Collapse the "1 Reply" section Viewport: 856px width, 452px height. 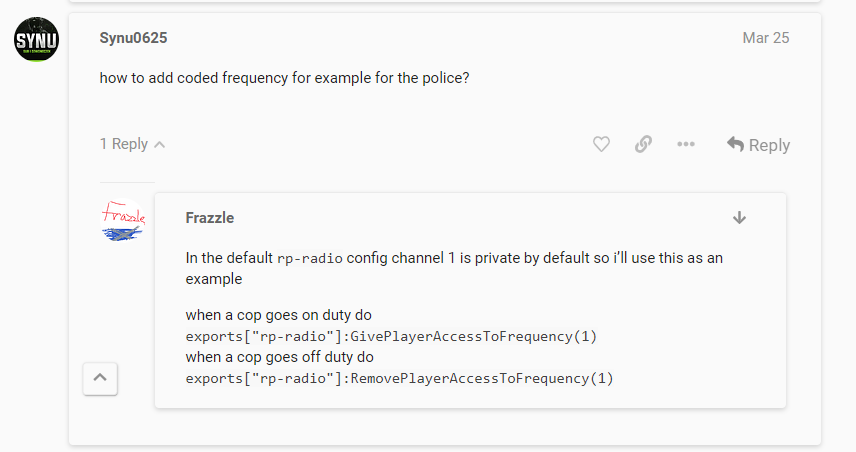132,144
